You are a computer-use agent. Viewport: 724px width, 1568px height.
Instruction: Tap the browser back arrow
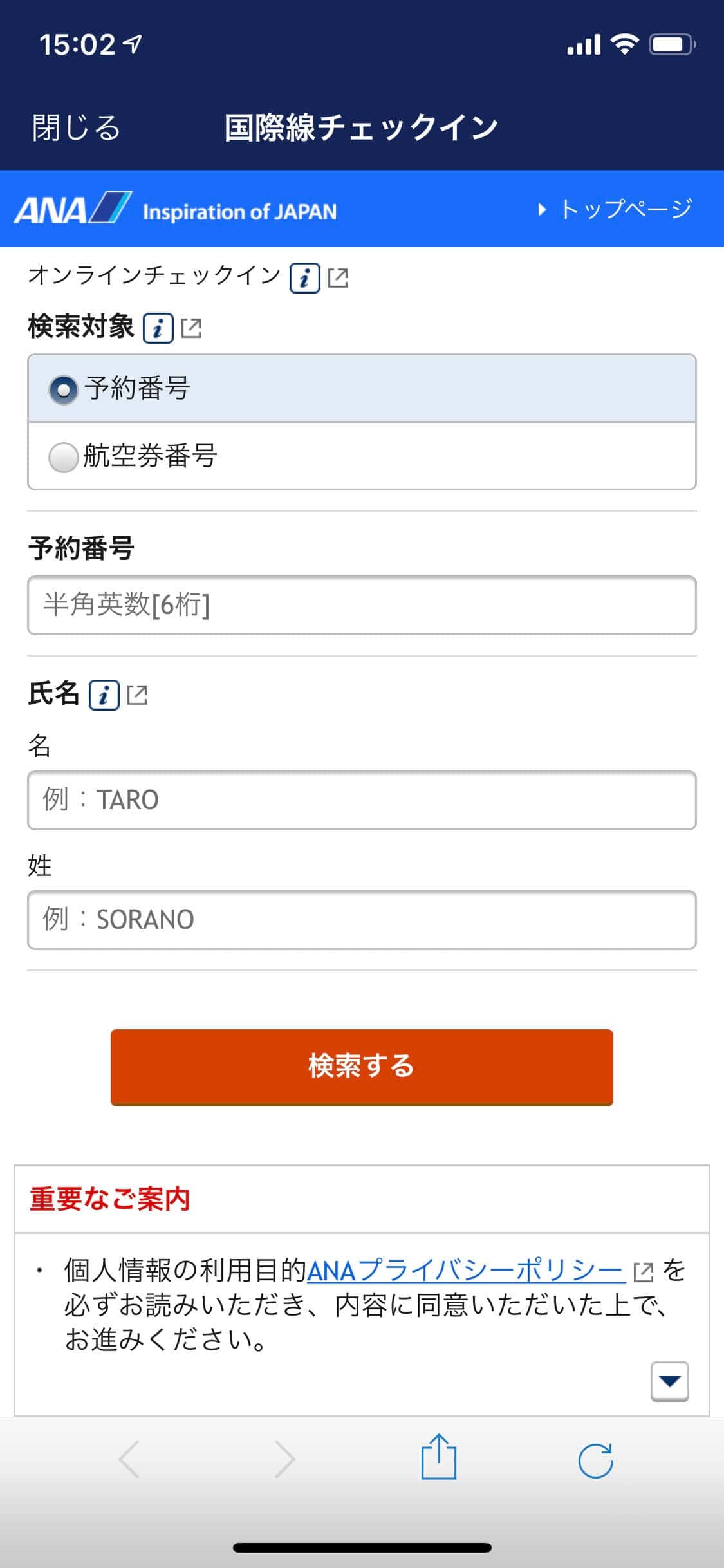tap(129, 1459)
